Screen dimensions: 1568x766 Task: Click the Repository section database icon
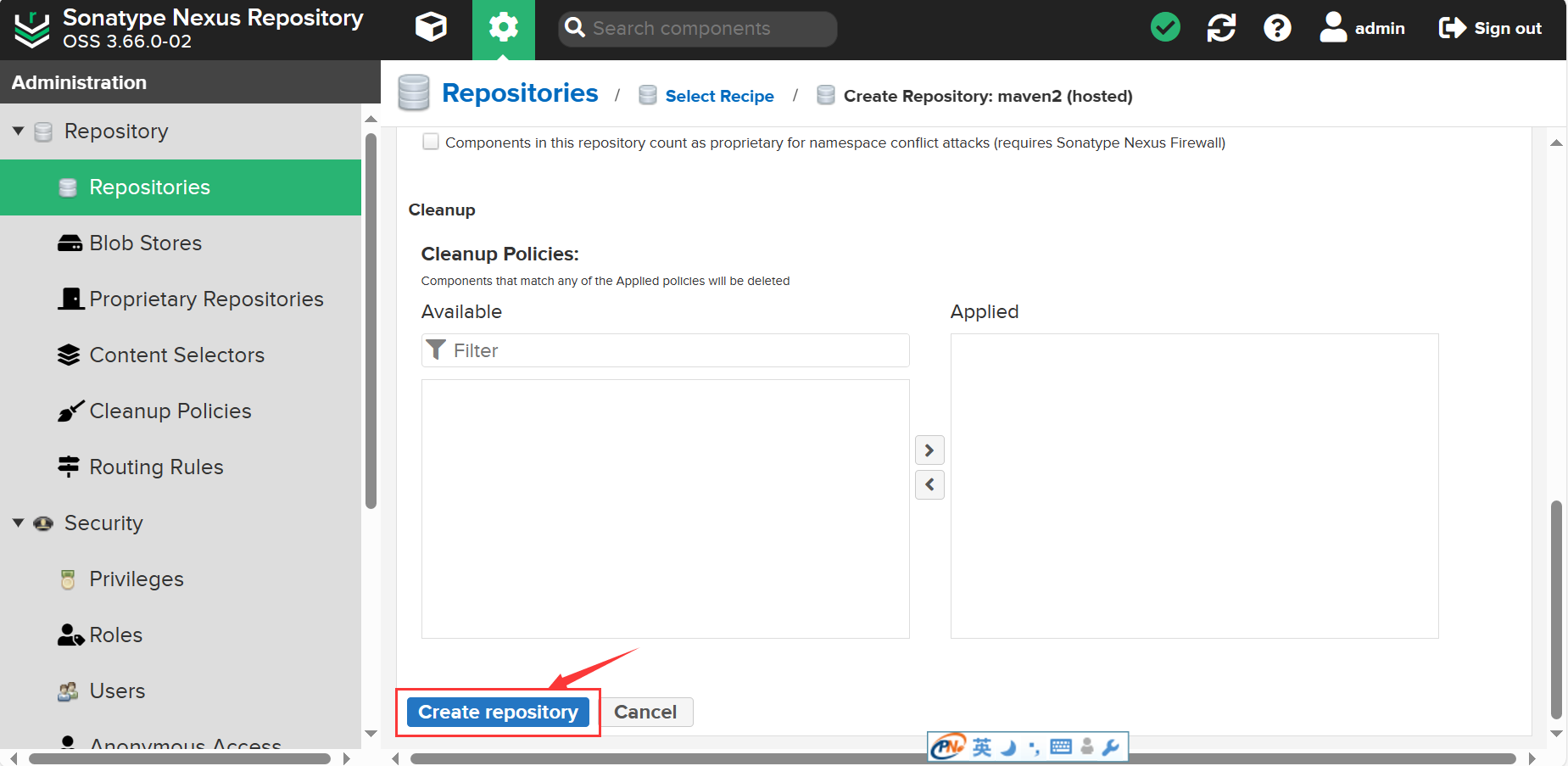point(43,131)
